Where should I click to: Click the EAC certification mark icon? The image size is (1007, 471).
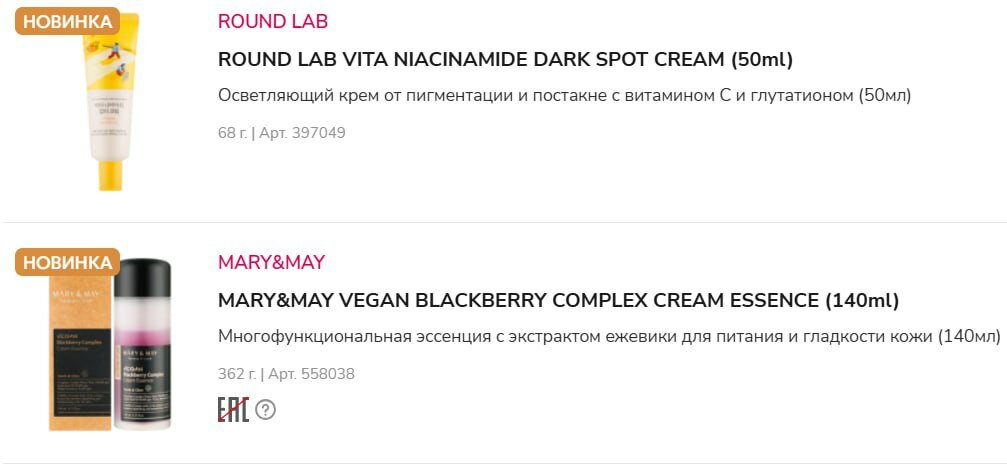[233, 409]
